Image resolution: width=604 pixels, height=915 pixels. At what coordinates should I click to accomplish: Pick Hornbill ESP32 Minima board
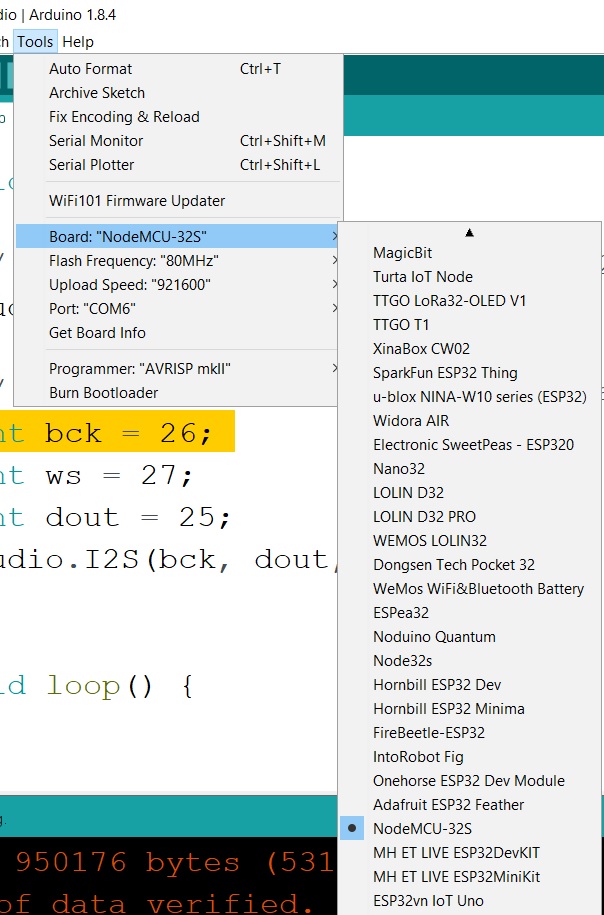click(469, 708)
